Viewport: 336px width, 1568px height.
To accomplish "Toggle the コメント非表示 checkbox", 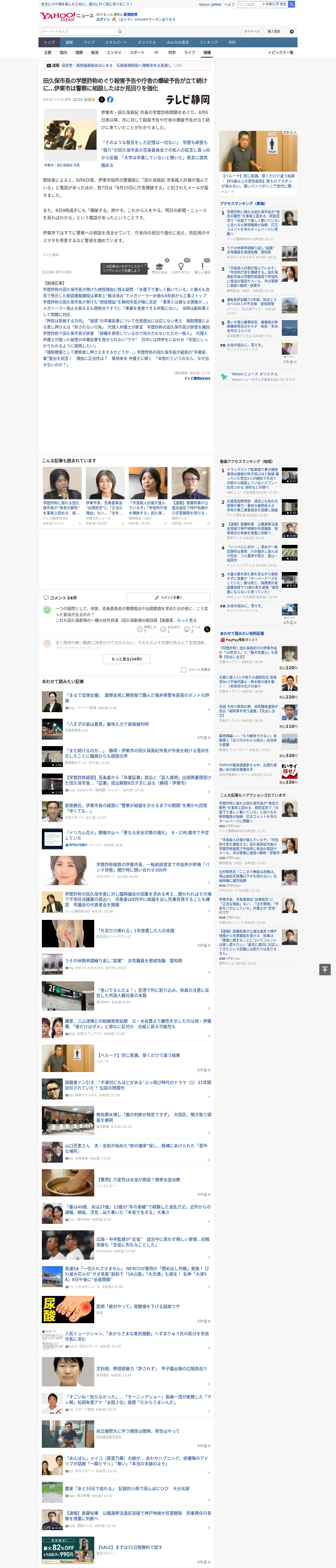I will tap(183, 670).
